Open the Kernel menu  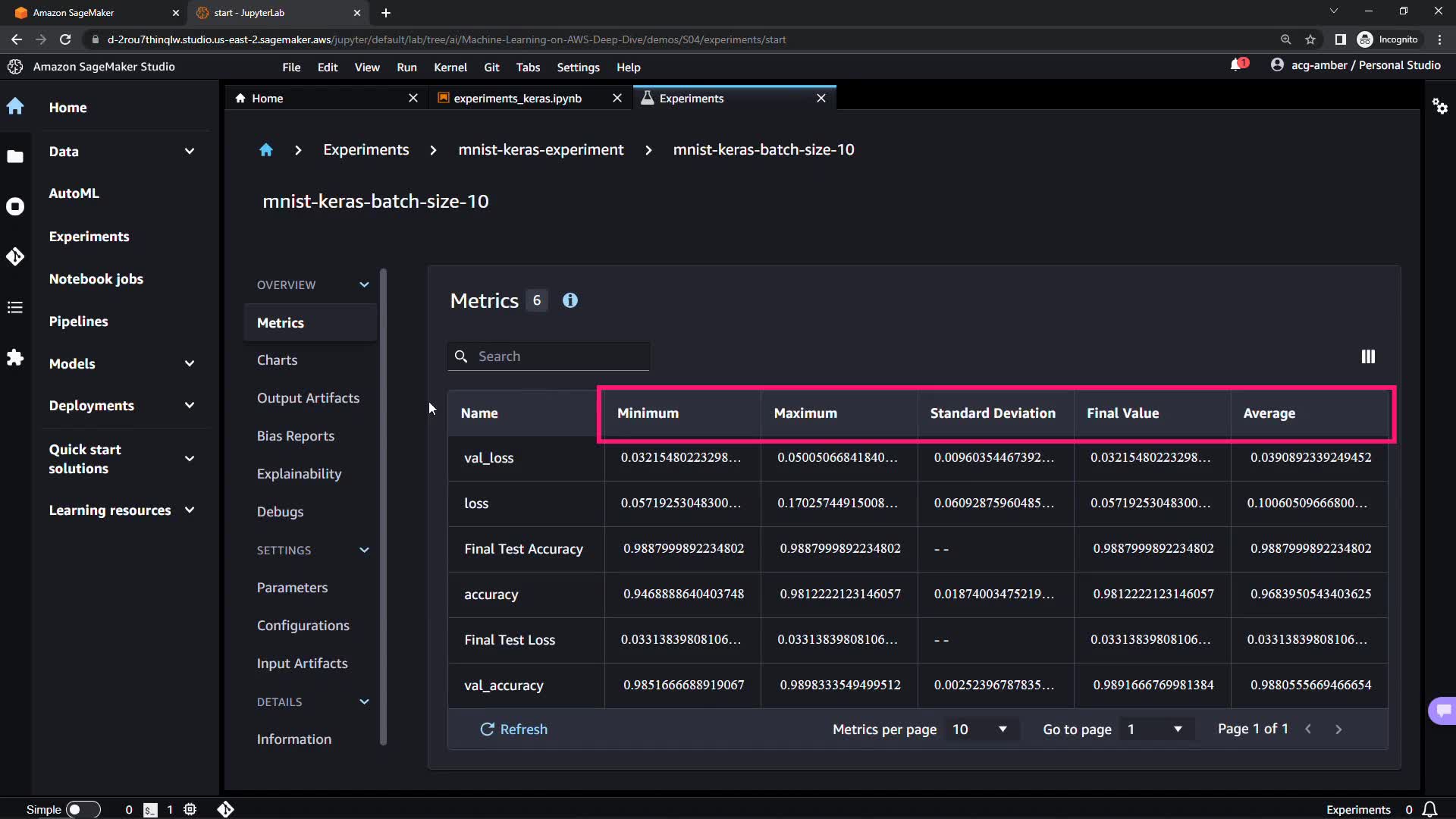click(450, 67)
